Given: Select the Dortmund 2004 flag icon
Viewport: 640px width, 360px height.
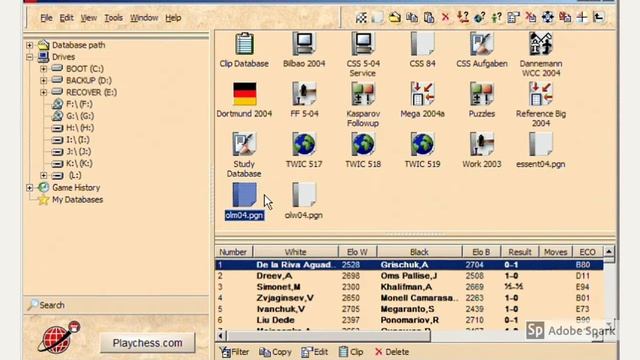Looking at the screenshot, I should pyautogui.click(x=244, y=94).
